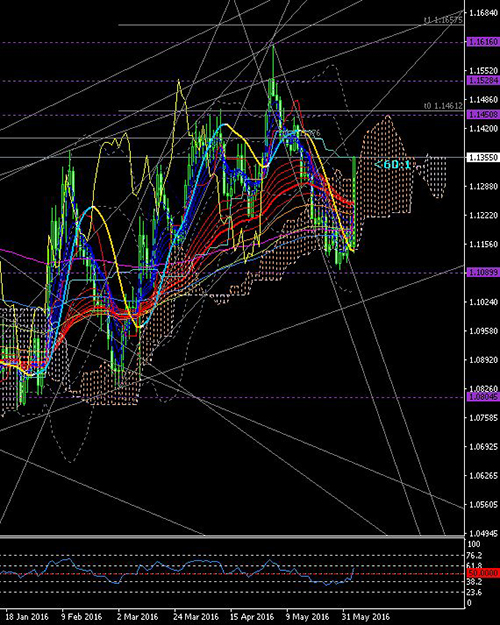Click the purple 1.16160 price level label
Image resolution: width=500 pixels, height=625 pixels.
click(483, 42)
